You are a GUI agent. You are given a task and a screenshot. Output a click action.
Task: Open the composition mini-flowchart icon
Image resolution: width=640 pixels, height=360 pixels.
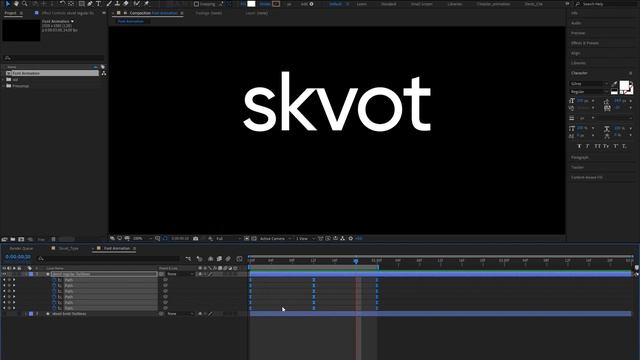click(x=188, y=258)
